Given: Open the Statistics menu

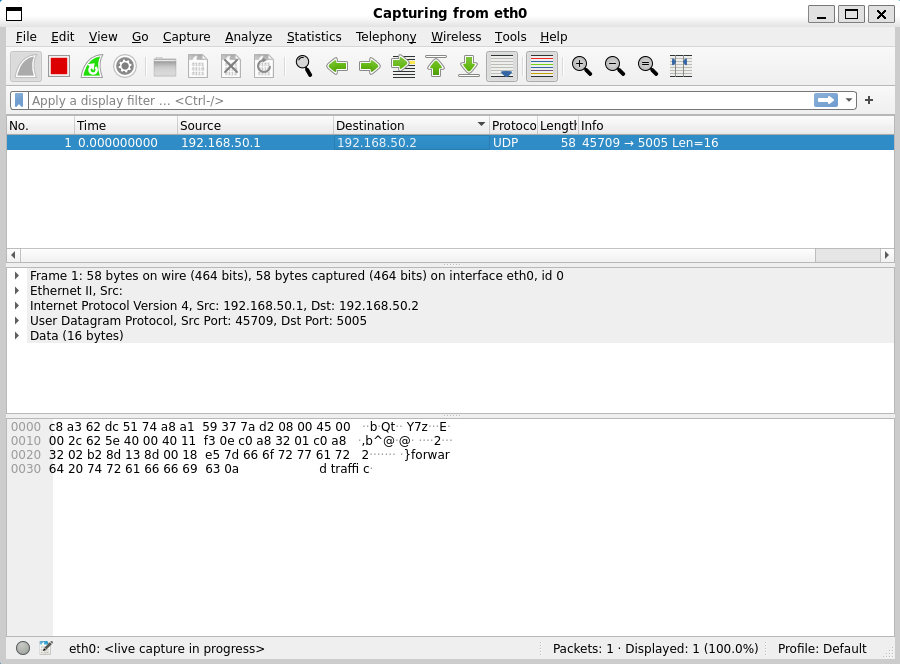Looking at the screenshot, I should [314, 36].
